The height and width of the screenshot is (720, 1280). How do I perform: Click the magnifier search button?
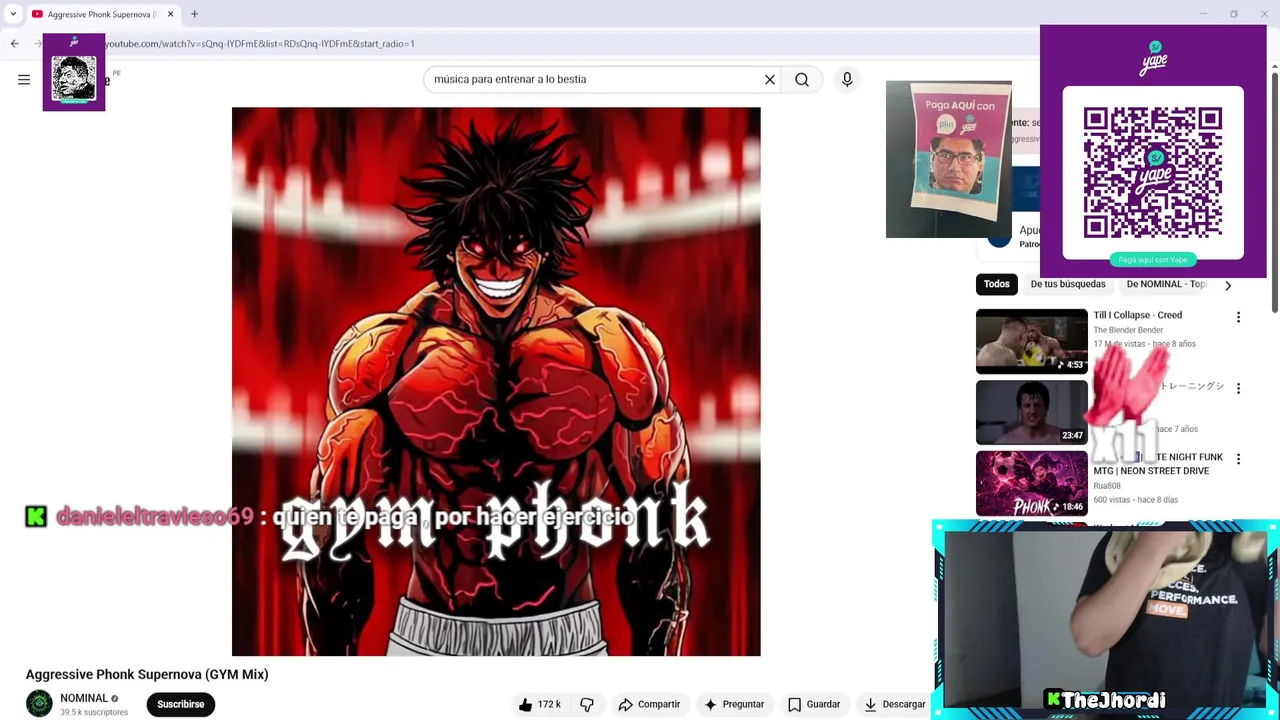click(802, 79)
